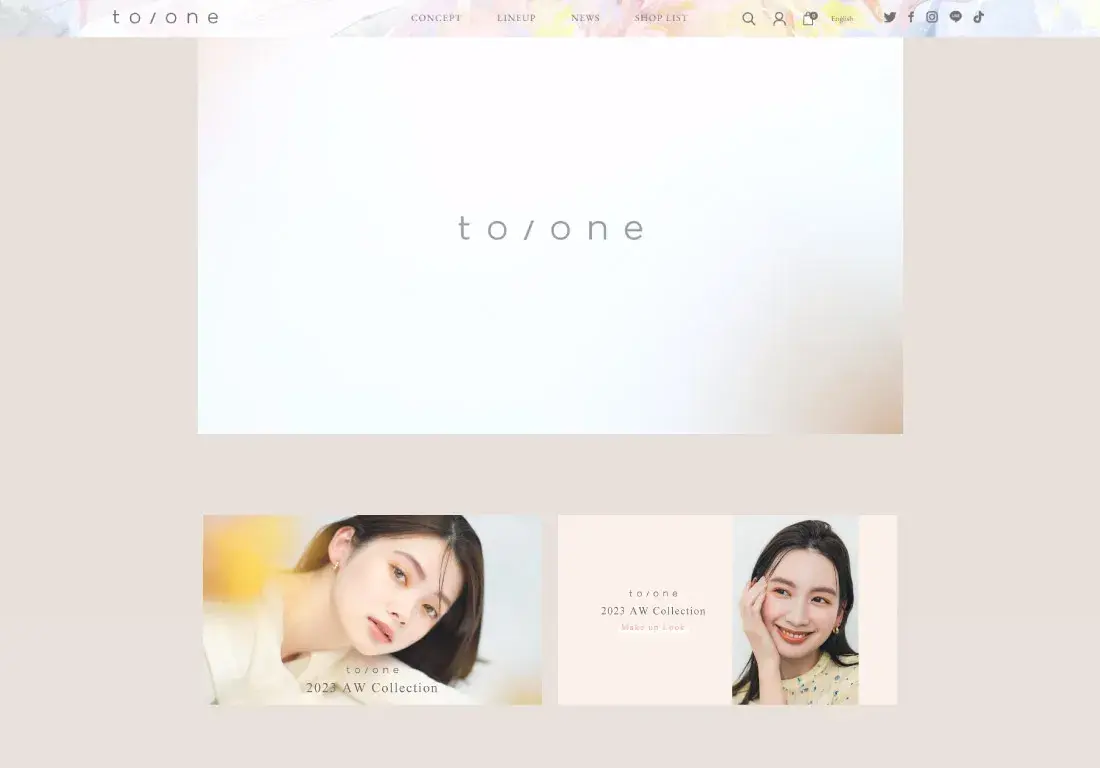The width and height of the screenshot is (1100, 768).
Task: Open the shopping bag cart
Action: (x=808, y=18)
